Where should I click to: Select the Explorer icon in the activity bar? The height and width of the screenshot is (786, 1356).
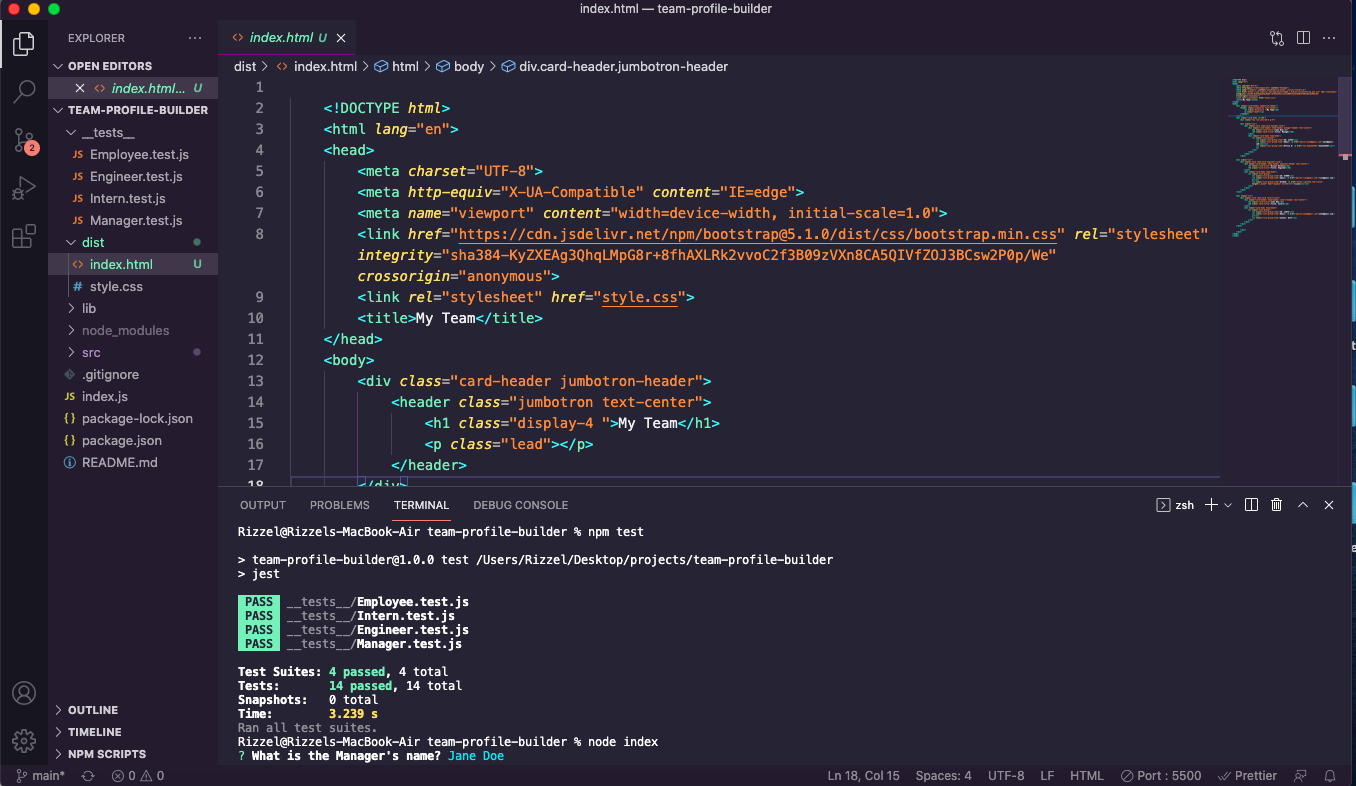[x=23, y=43]
